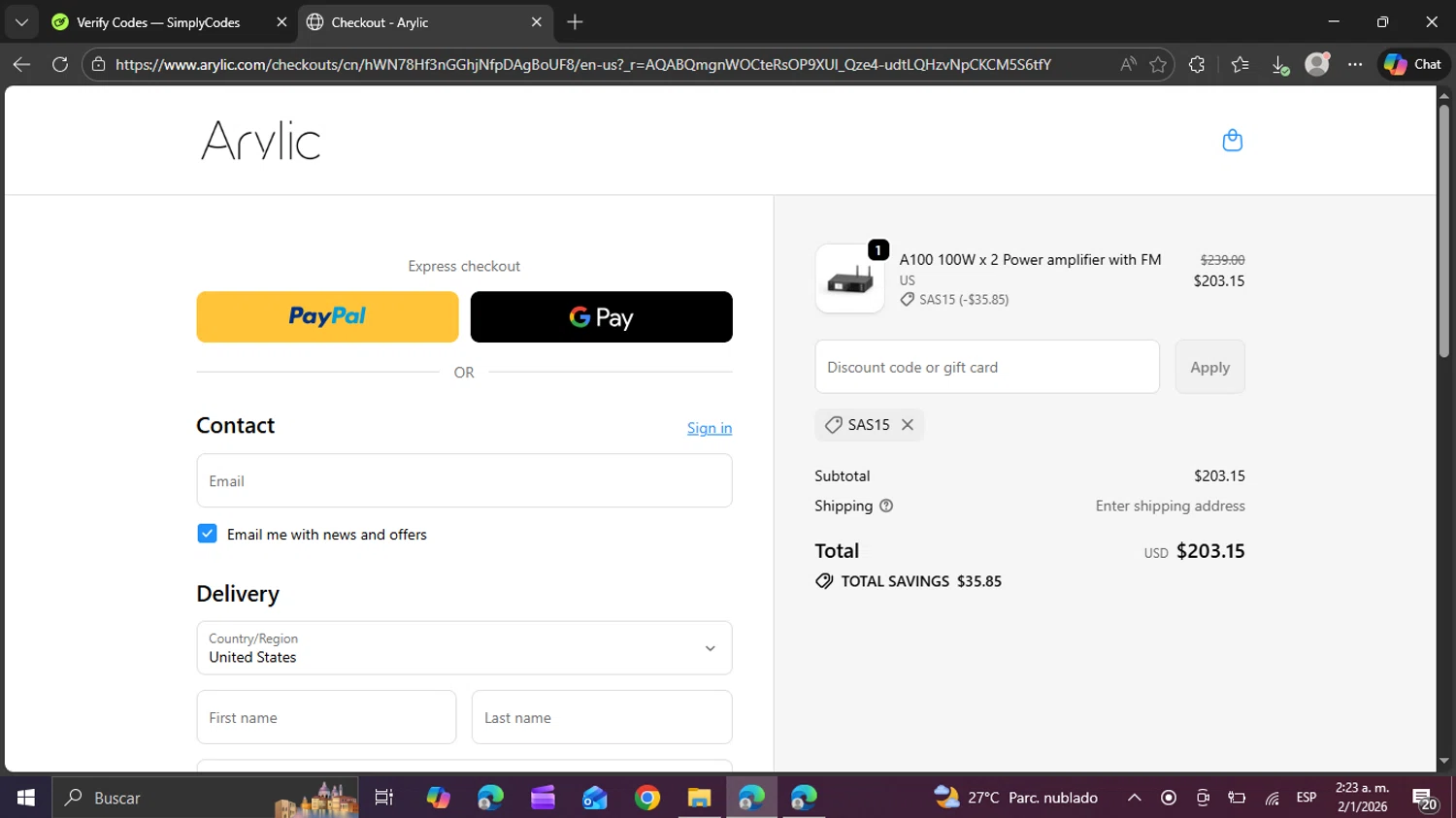Reload the checkout page

(60, 64)
